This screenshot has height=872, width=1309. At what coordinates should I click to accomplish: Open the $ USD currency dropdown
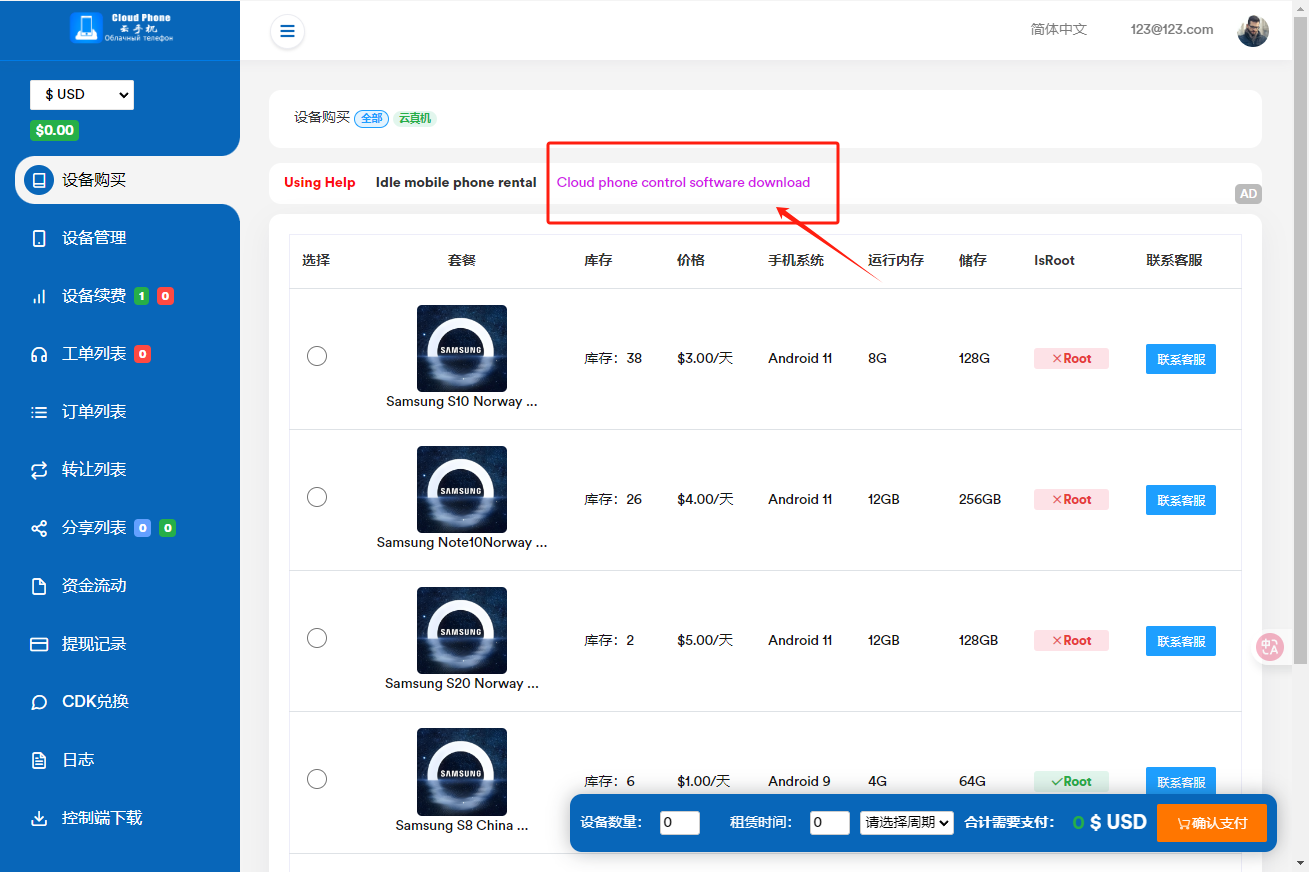pos(82,94)
